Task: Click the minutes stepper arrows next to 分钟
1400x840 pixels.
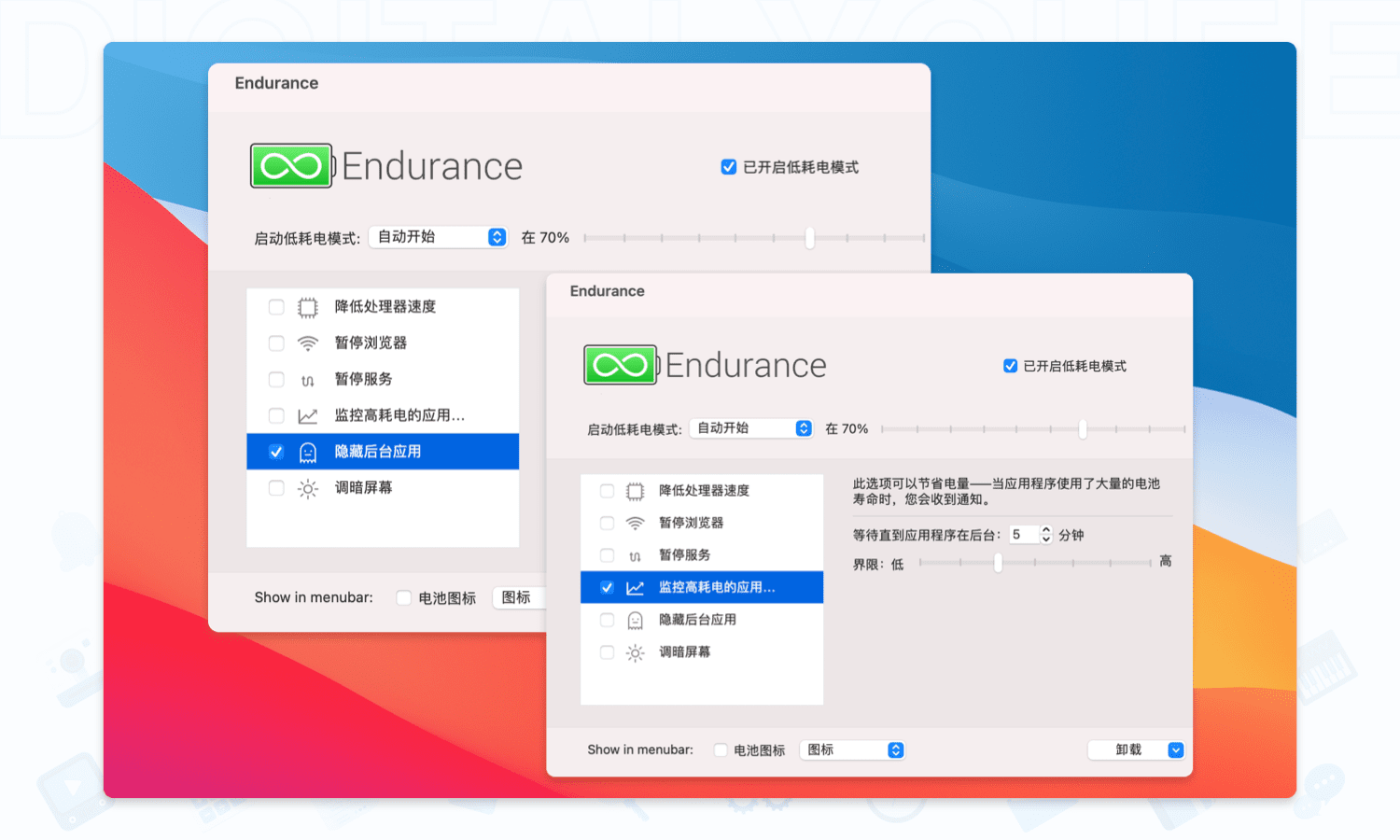Action: pyautogui.click(x=1046, y=535)
